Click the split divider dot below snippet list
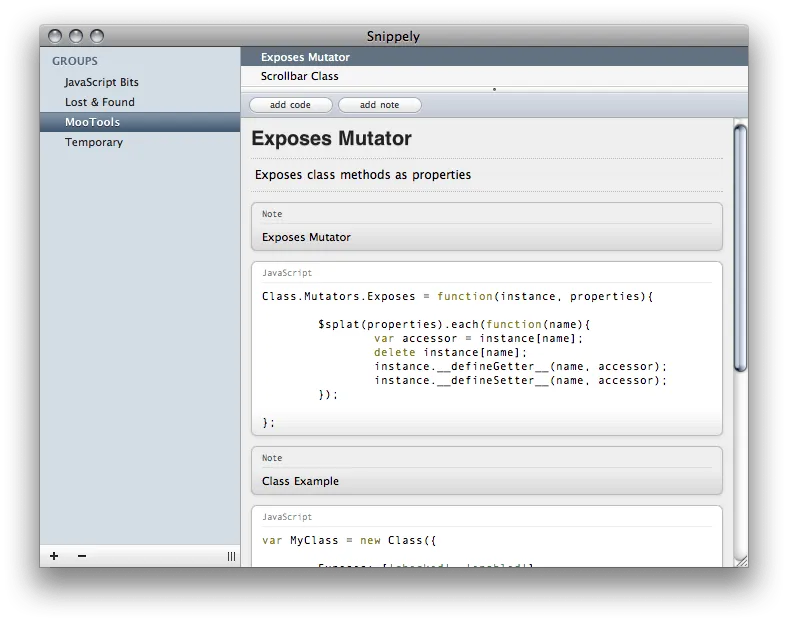This screenshot has width=788, height=622. coord(494,90)
